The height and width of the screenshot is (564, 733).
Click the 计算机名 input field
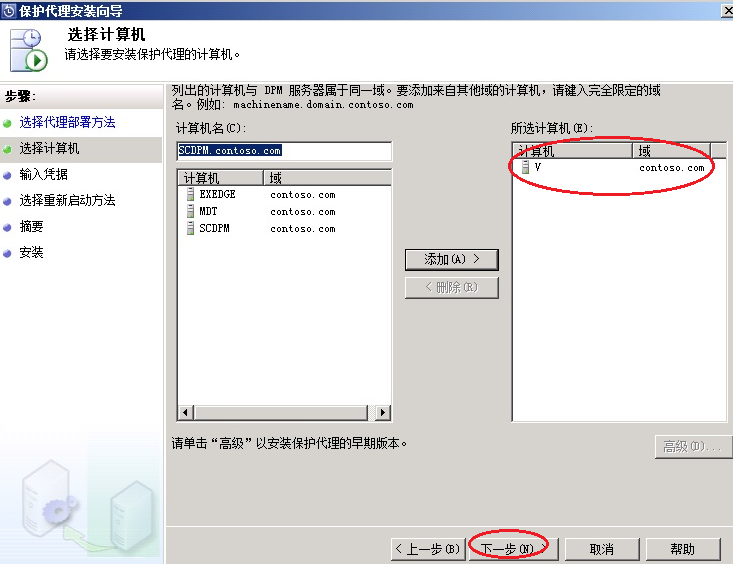284,151
